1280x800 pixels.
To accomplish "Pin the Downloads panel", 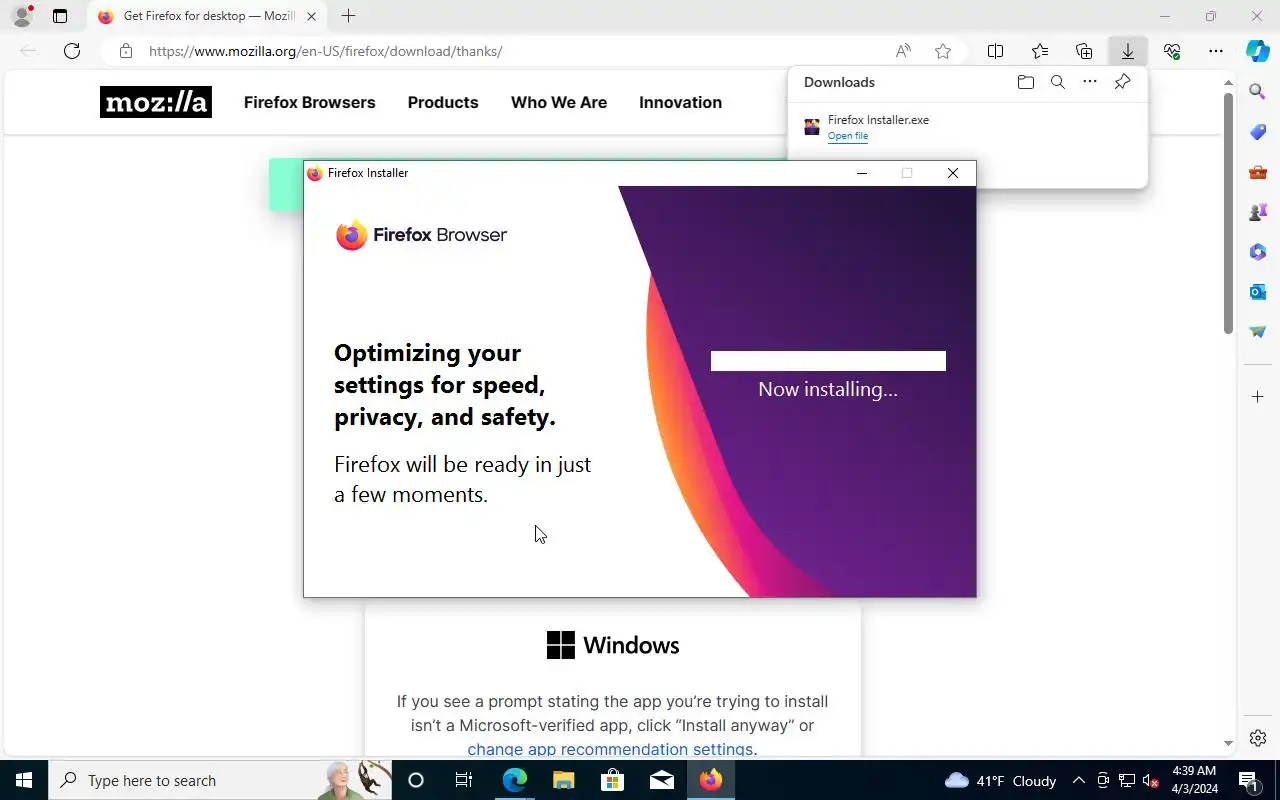I will (1122, 82).
